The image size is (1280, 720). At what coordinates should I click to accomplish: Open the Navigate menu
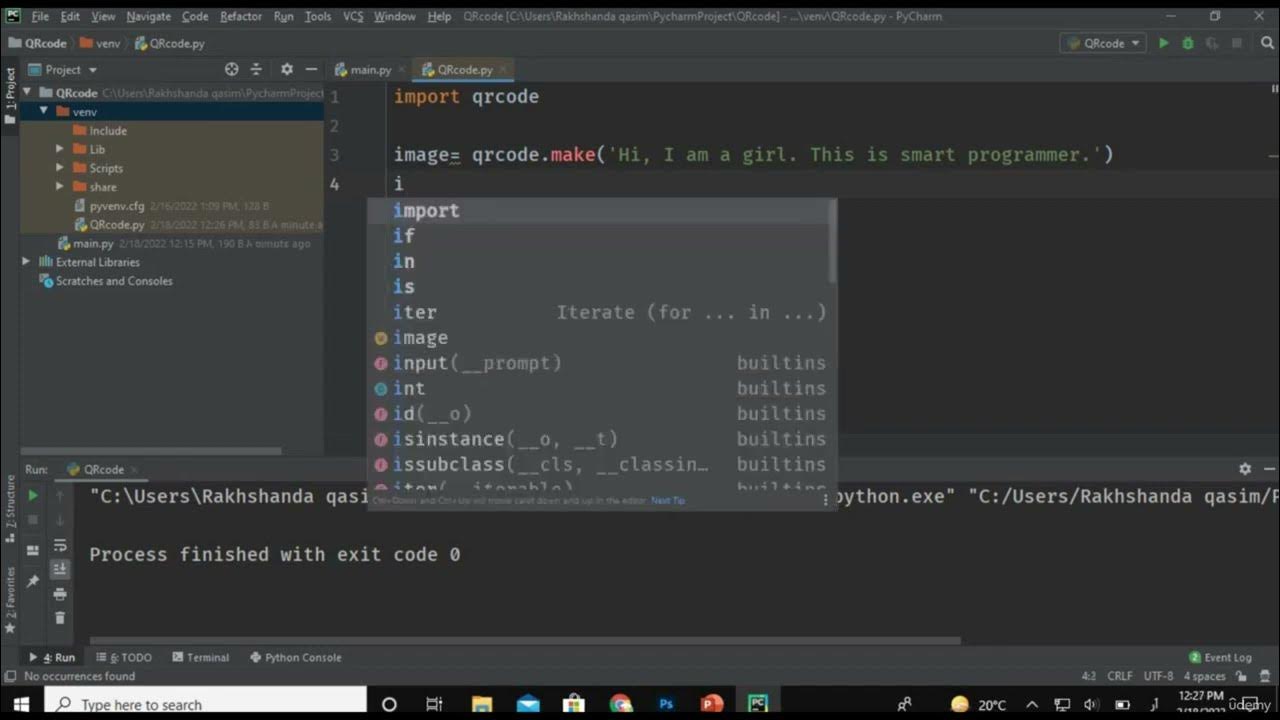pos(148,17)
